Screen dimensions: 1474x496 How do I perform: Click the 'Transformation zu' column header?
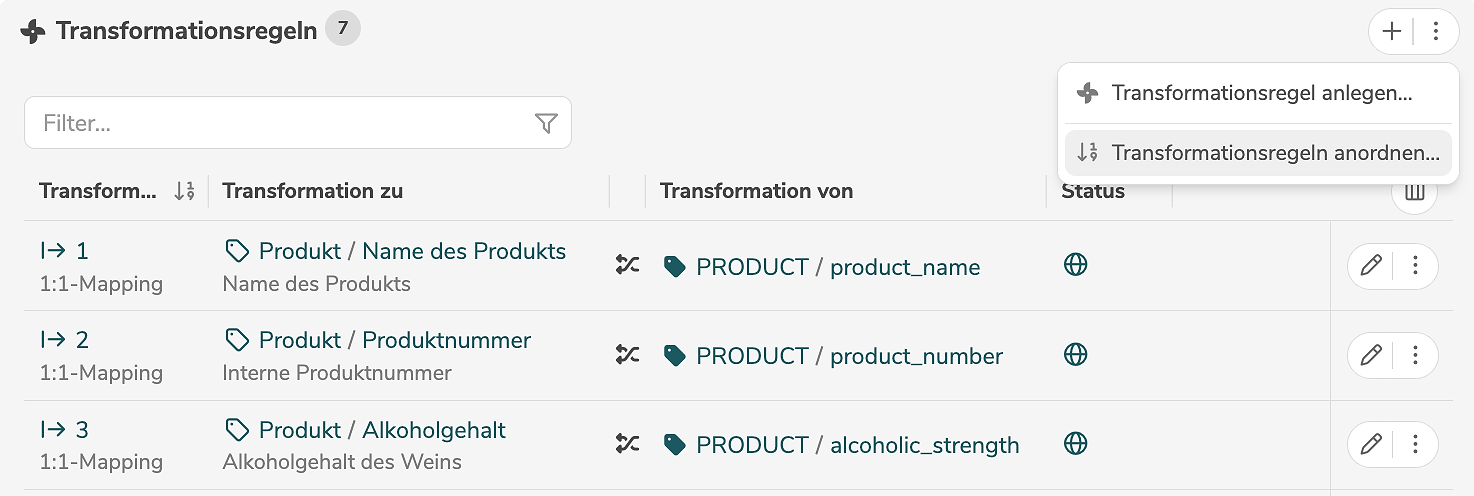point(312,191)
